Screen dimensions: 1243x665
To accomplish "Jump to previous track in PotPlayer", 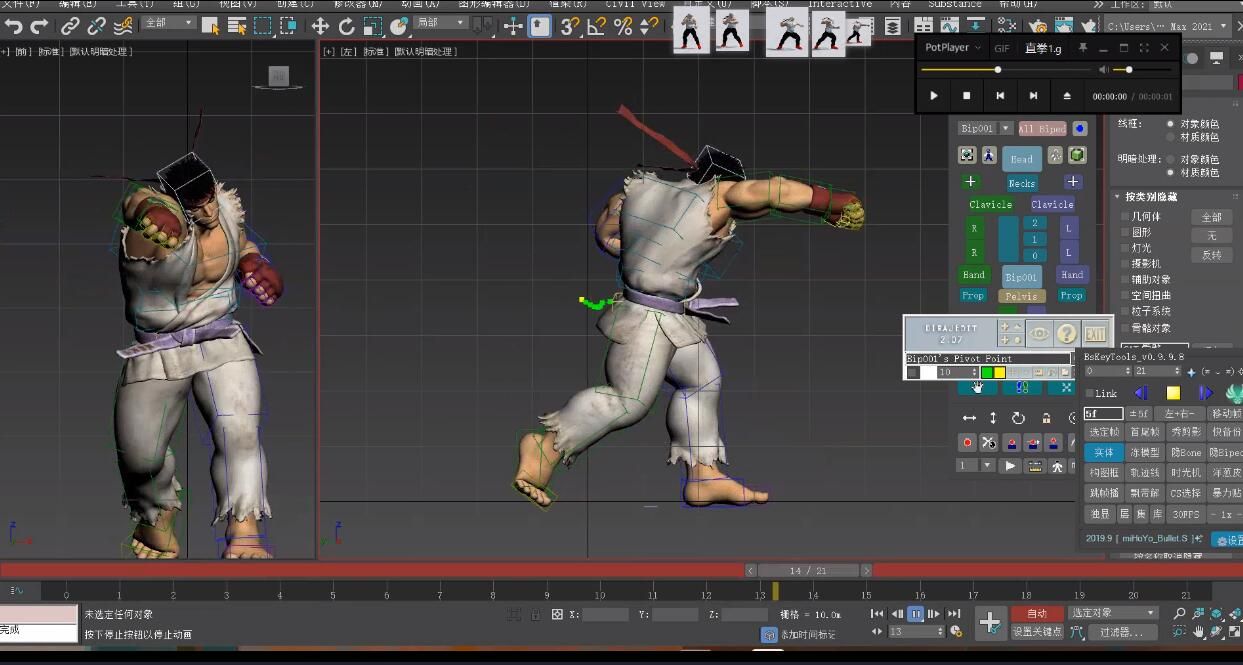I will tap(1000, 96).
